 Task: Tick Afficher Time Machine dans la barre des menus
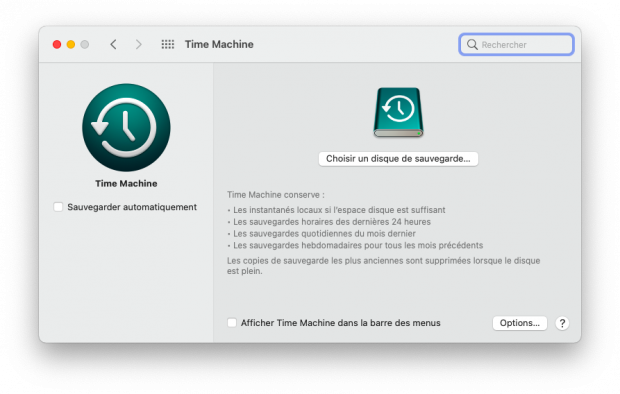point(232,323)
